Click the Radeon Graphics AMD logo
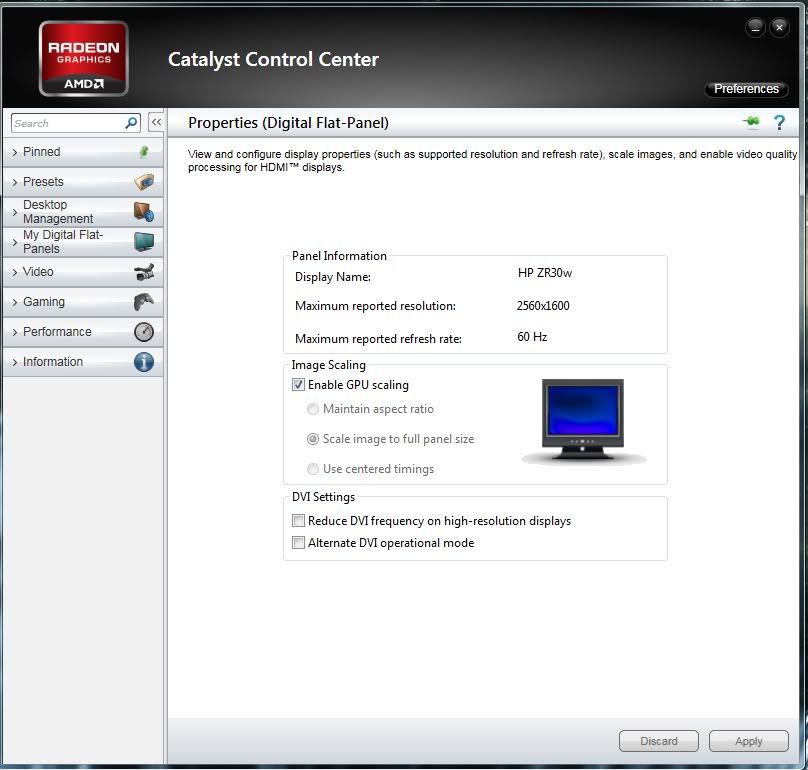This screenshot has height=770, width=808. [x=83, y=59]
